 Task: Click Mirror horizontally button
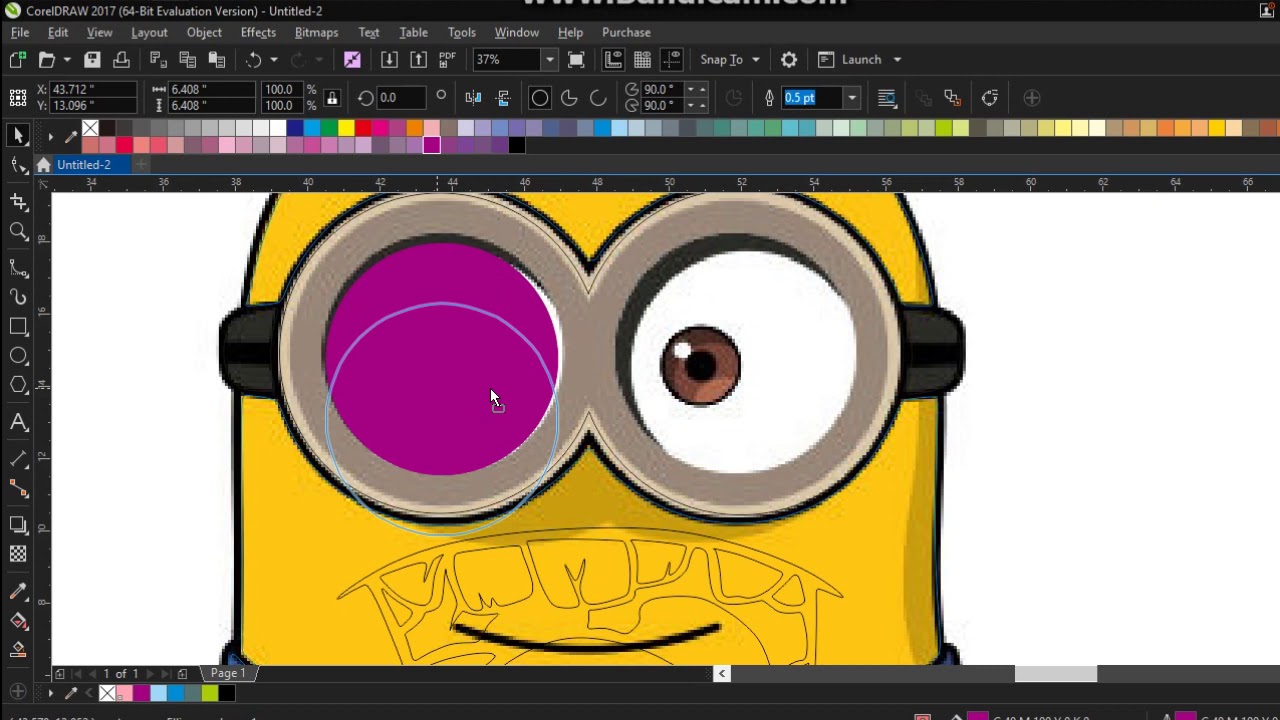click(473, 98)
